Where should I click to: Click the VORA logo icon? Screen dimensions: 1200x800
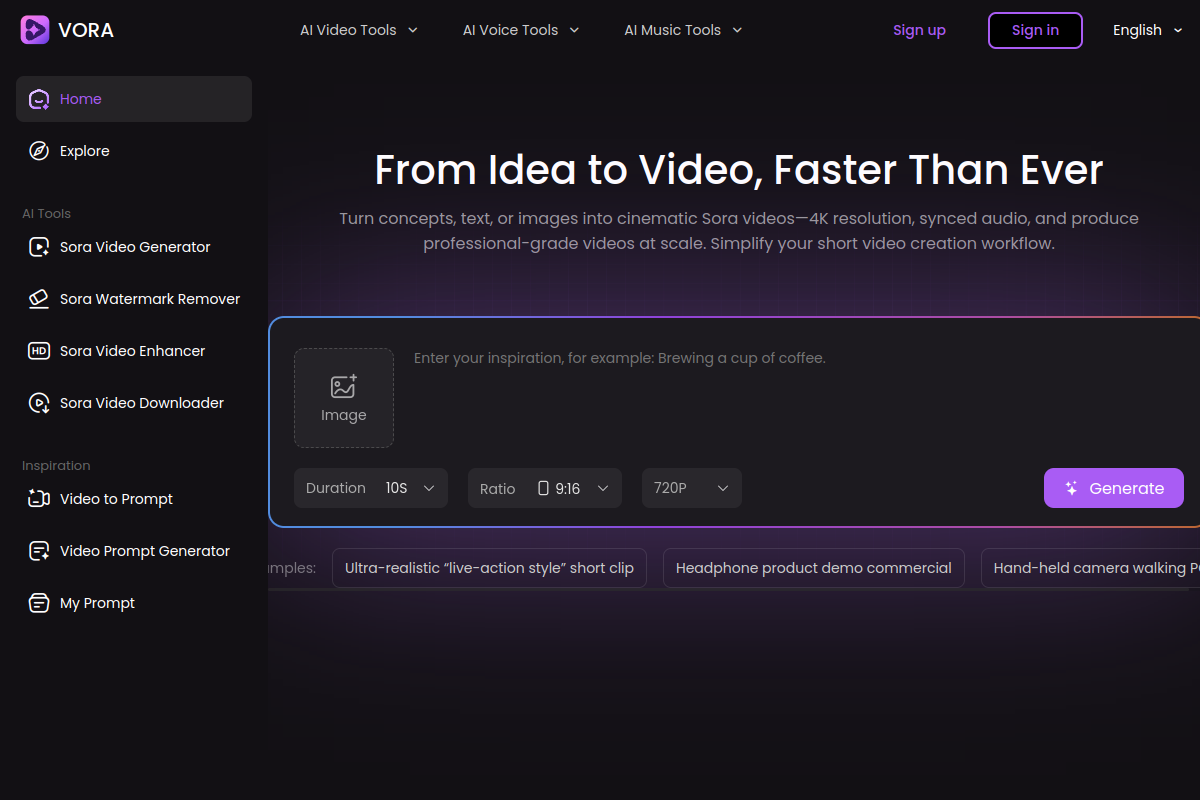(x=35, y=30)
